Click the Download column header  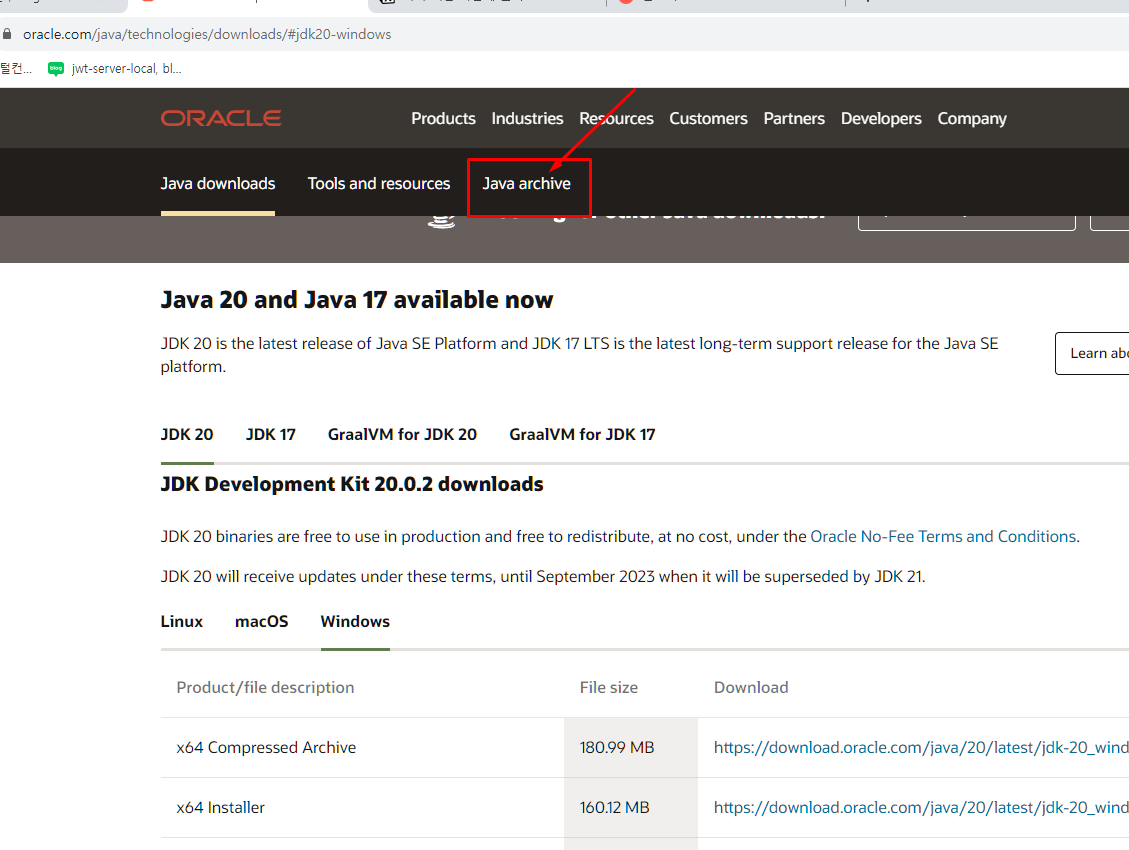tap(751, 687)
